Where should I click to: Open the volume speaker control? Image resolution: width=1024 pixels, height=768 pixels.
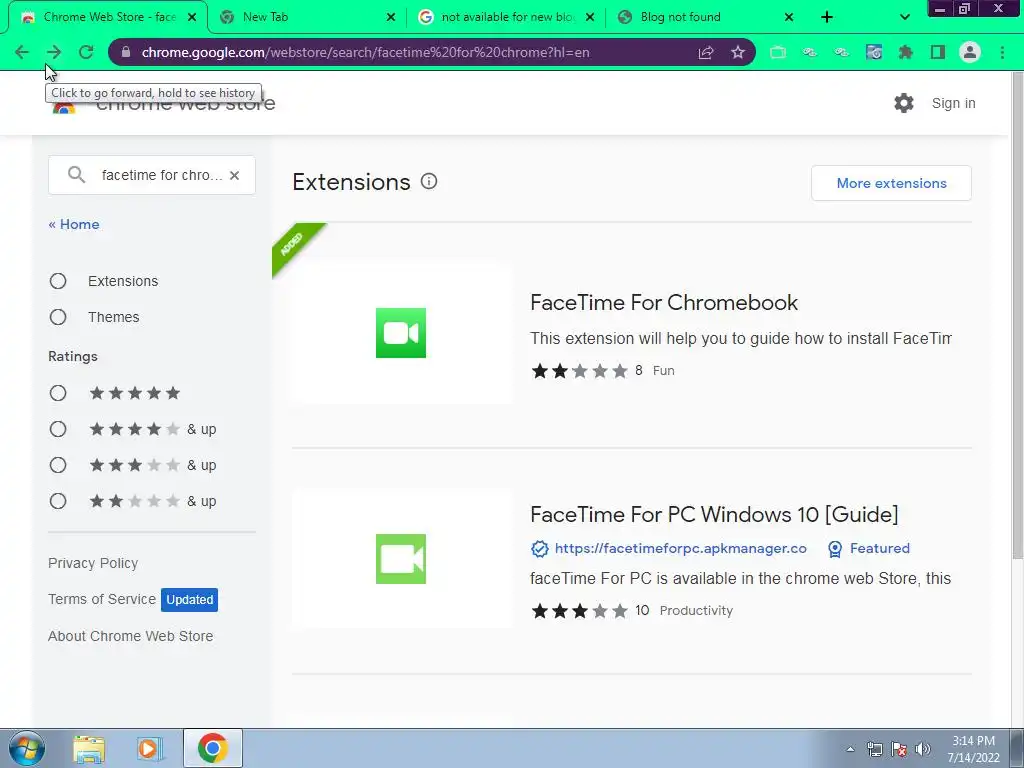tap(923, 749)
